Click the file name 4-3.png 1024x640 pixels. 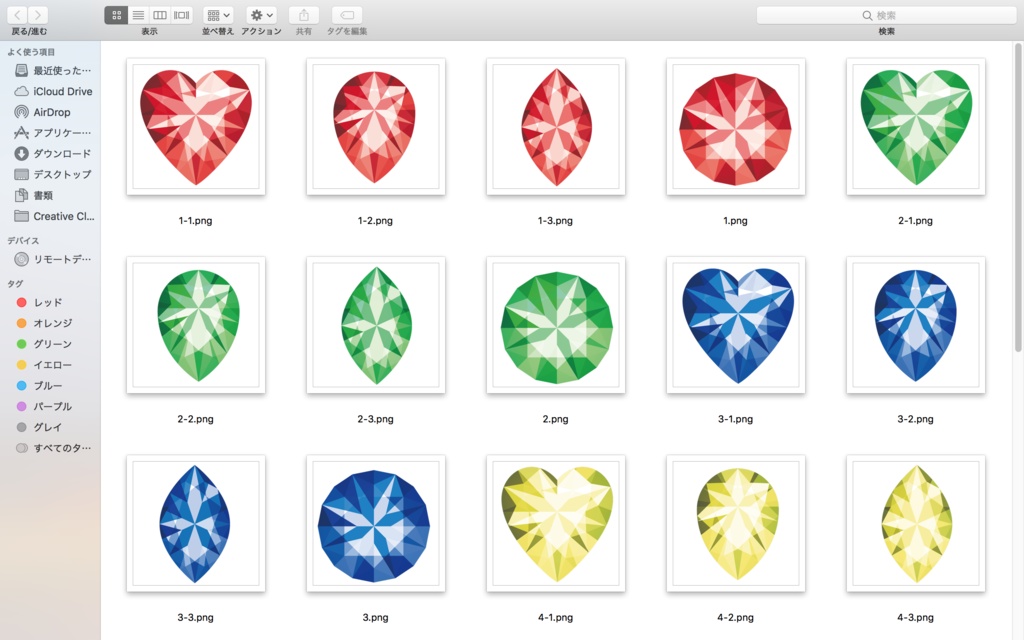pyautogui.click(x=916, y=618)
